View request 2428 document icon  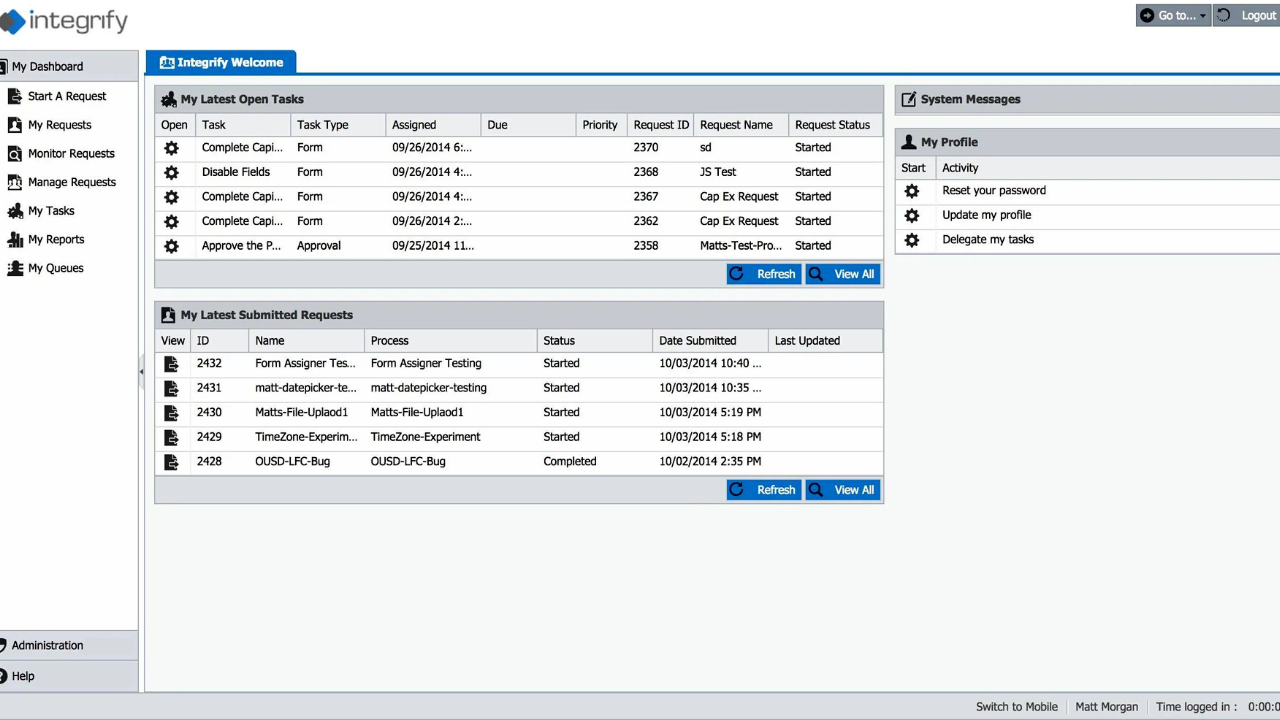pyautogui.click(x=172, y=462)
